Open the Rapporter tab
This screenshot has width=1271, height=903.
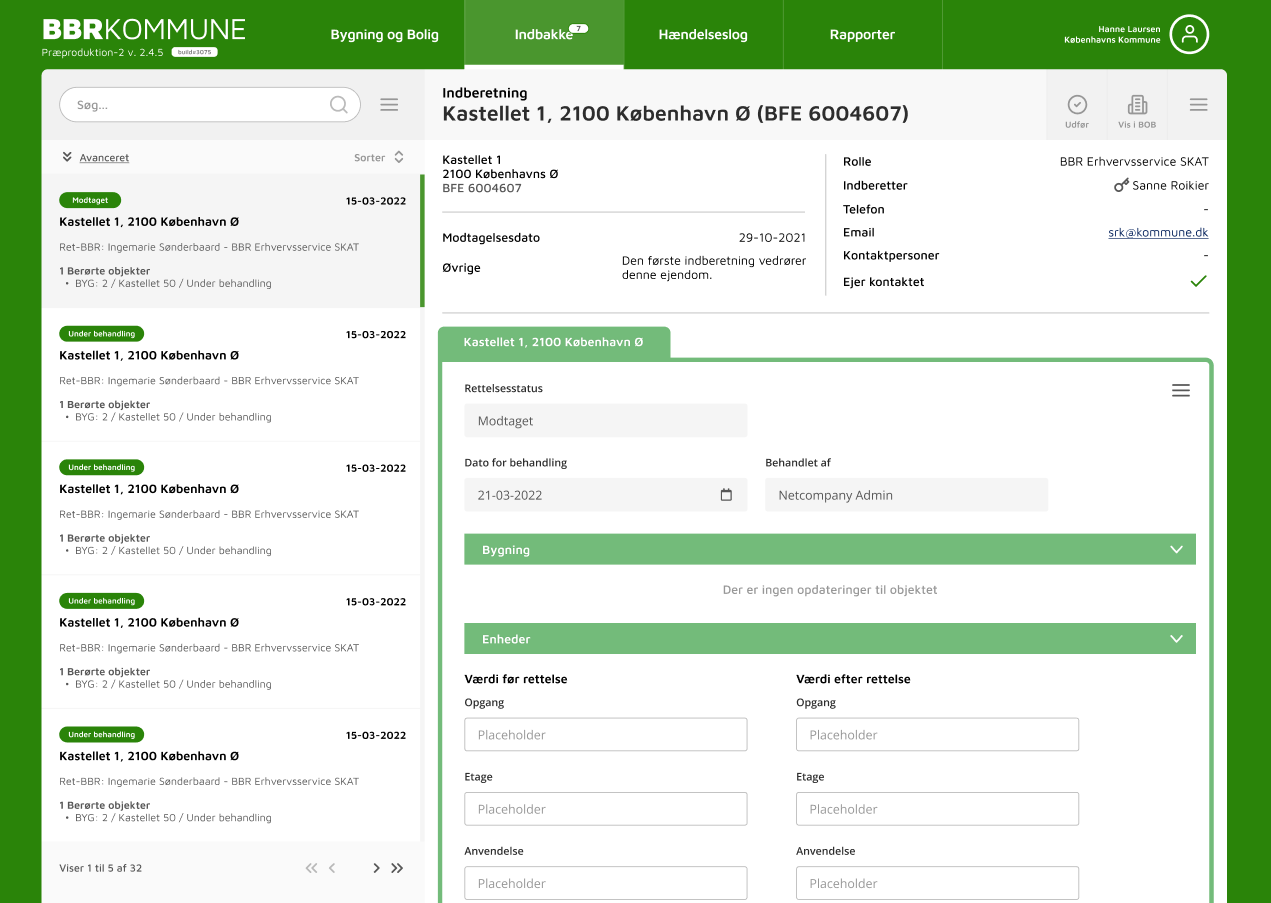coord(862,35)
